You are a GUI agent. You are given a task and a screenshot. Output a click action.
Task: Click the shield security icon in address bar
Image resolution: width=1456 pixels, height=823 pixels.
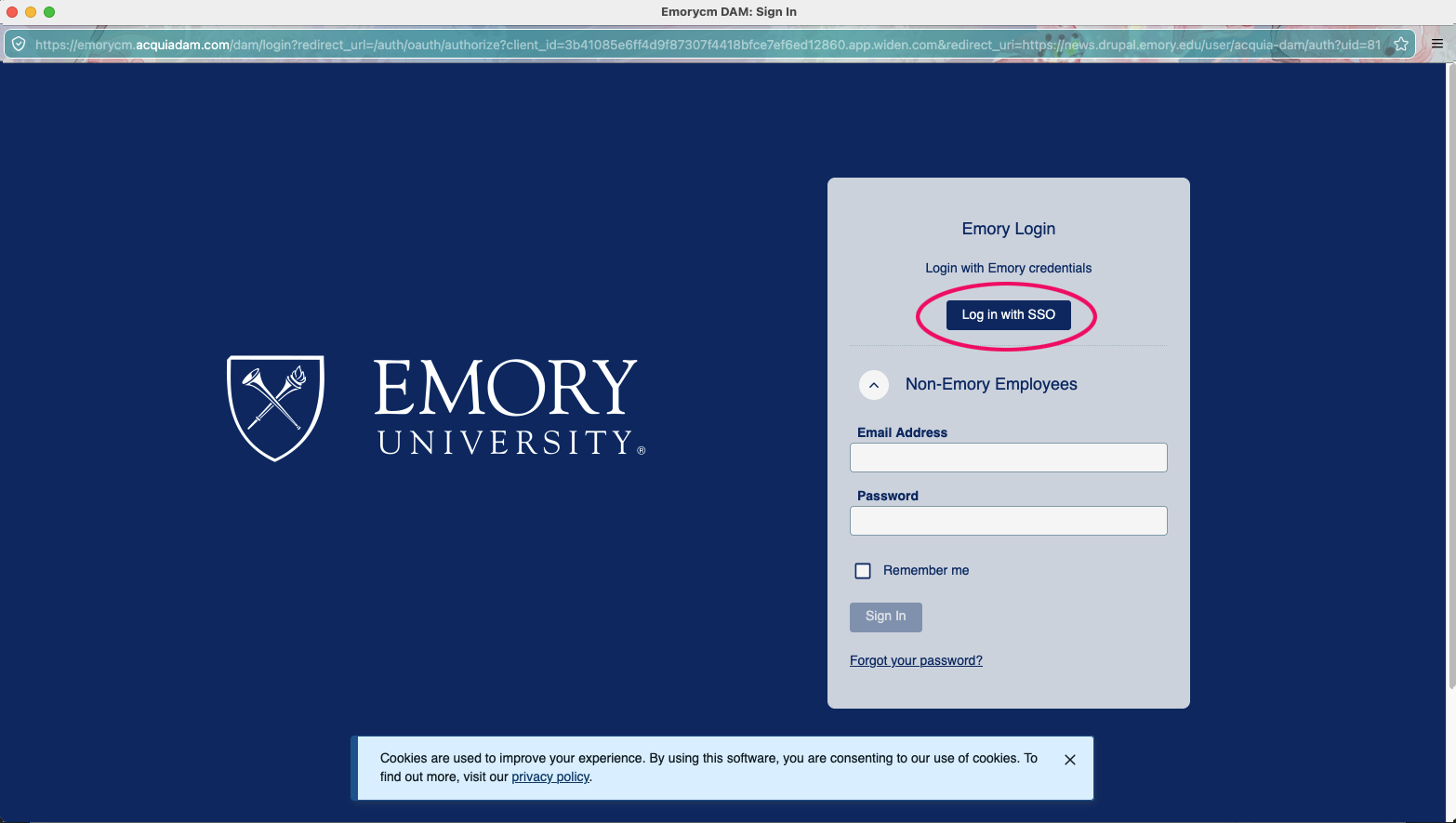pos(19,44)
